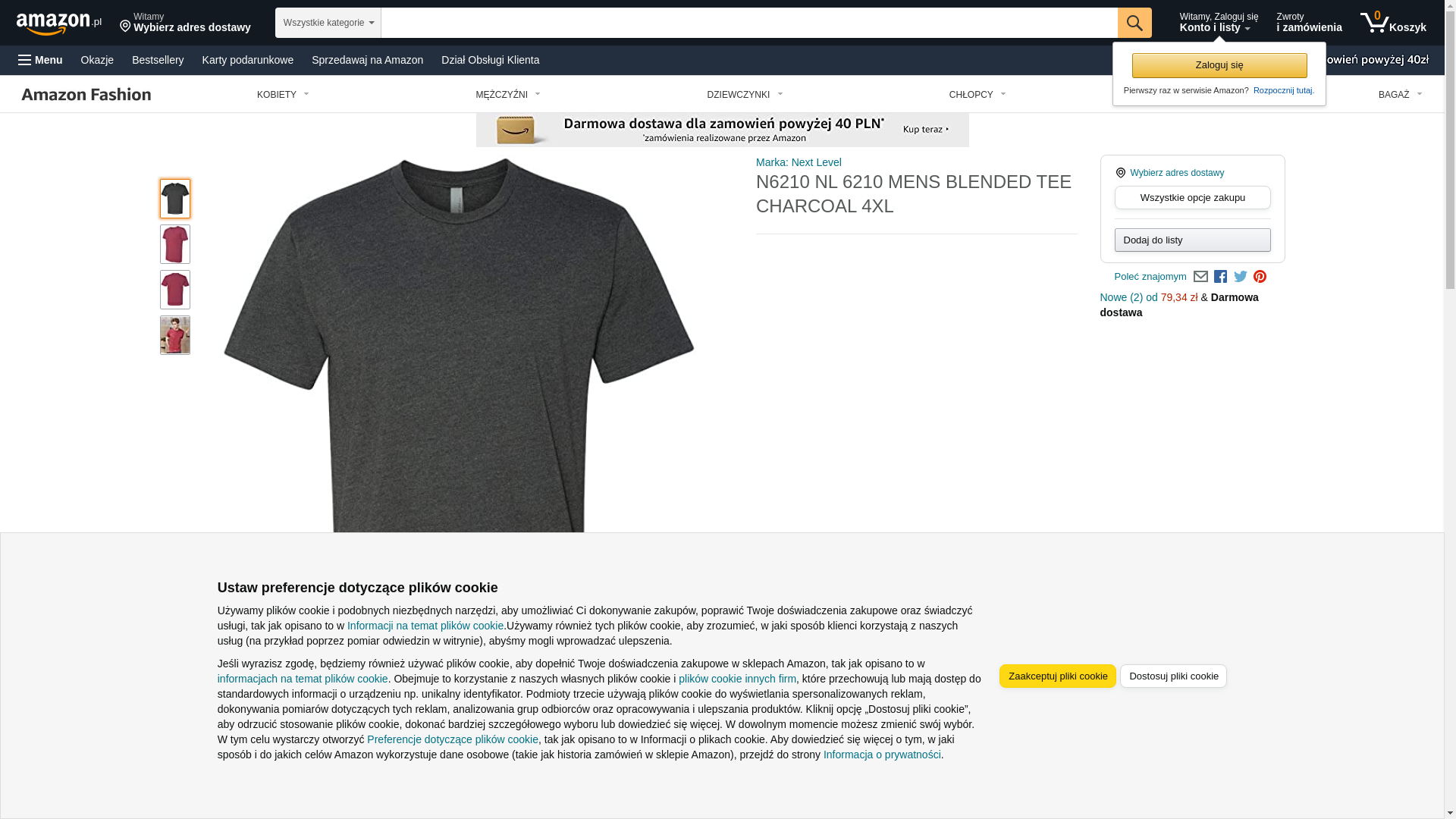Expand the BAGAŻ category menu
The width and height of the screenshot is (1456, 819).
1400,95
